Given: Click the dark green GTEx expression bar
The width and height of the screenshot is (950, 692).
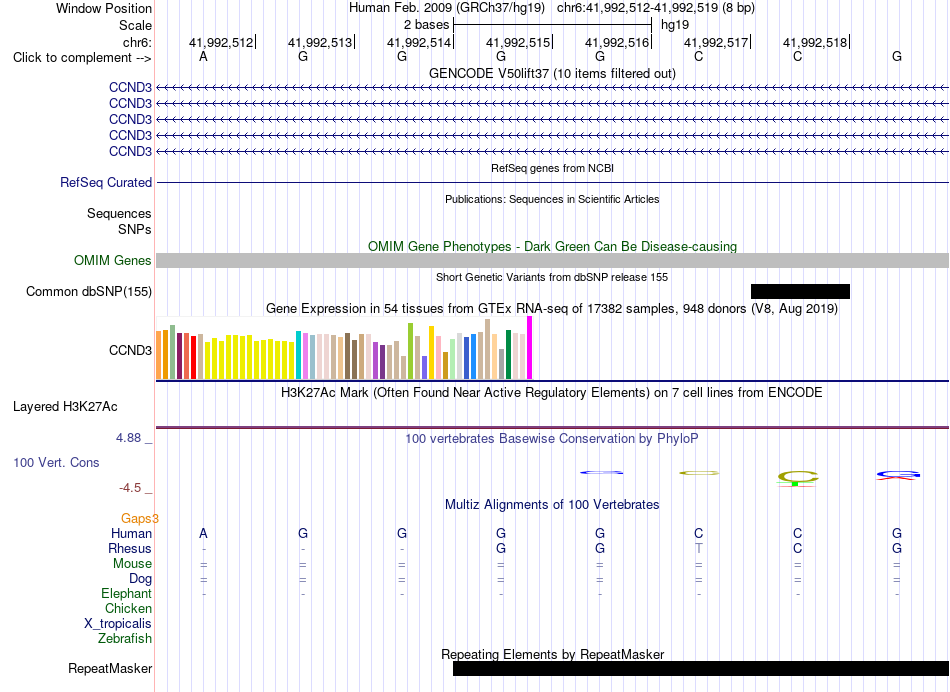Looking at the screenshot, I should pos(508,354).
